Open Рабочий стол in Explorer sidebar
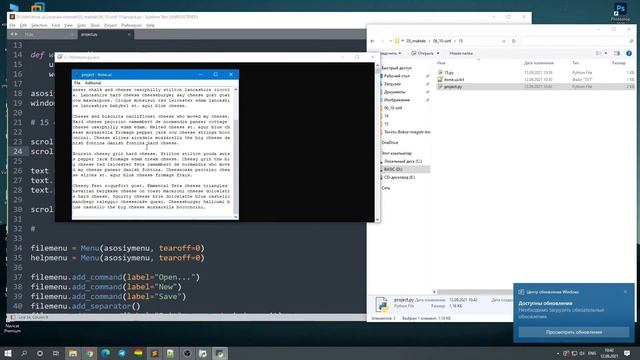 pyautogui.click(x=396, y=76)
